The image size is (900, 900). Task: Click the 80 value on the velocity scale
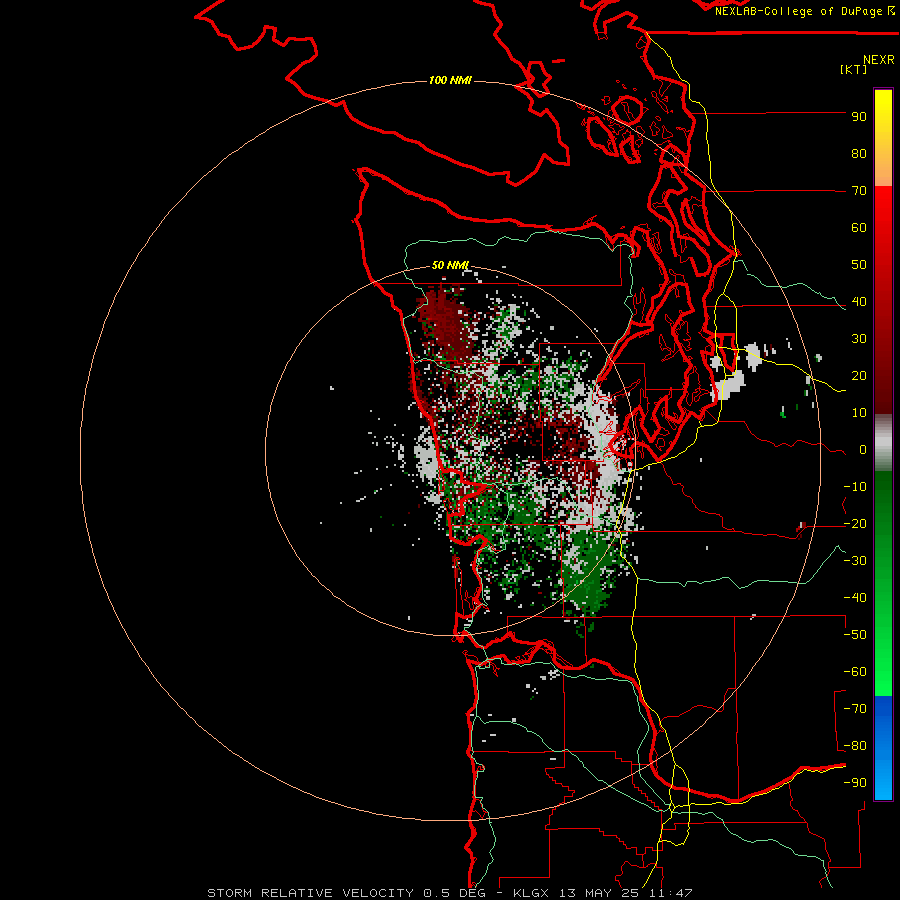(x=859, y=154)
